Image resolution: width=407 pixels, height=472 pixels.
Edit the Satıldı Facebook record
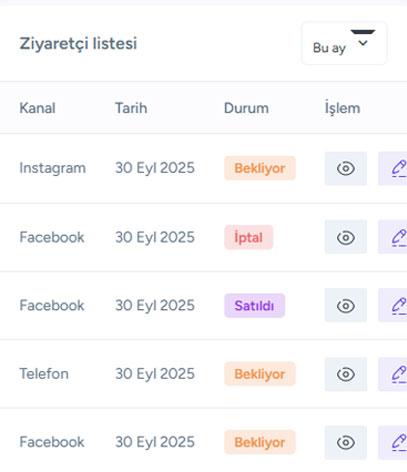[x=393, y=305]
